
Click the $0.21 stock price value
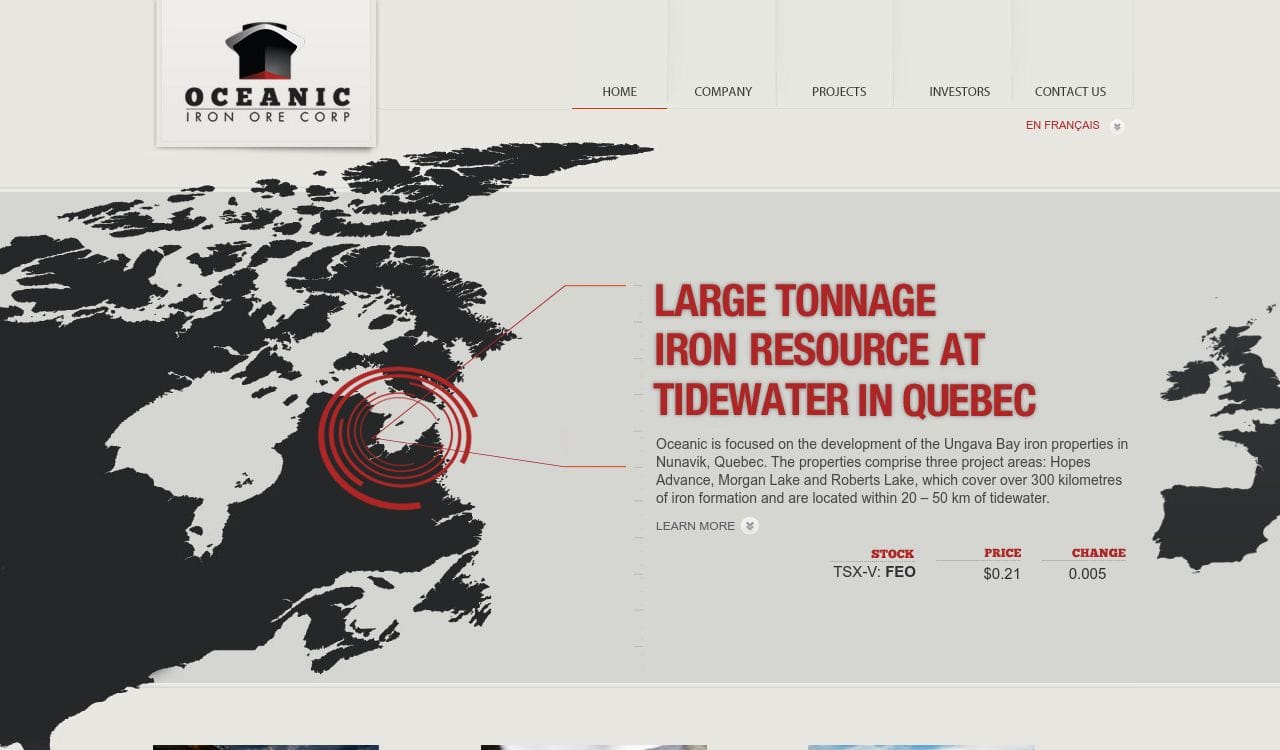1001,573
